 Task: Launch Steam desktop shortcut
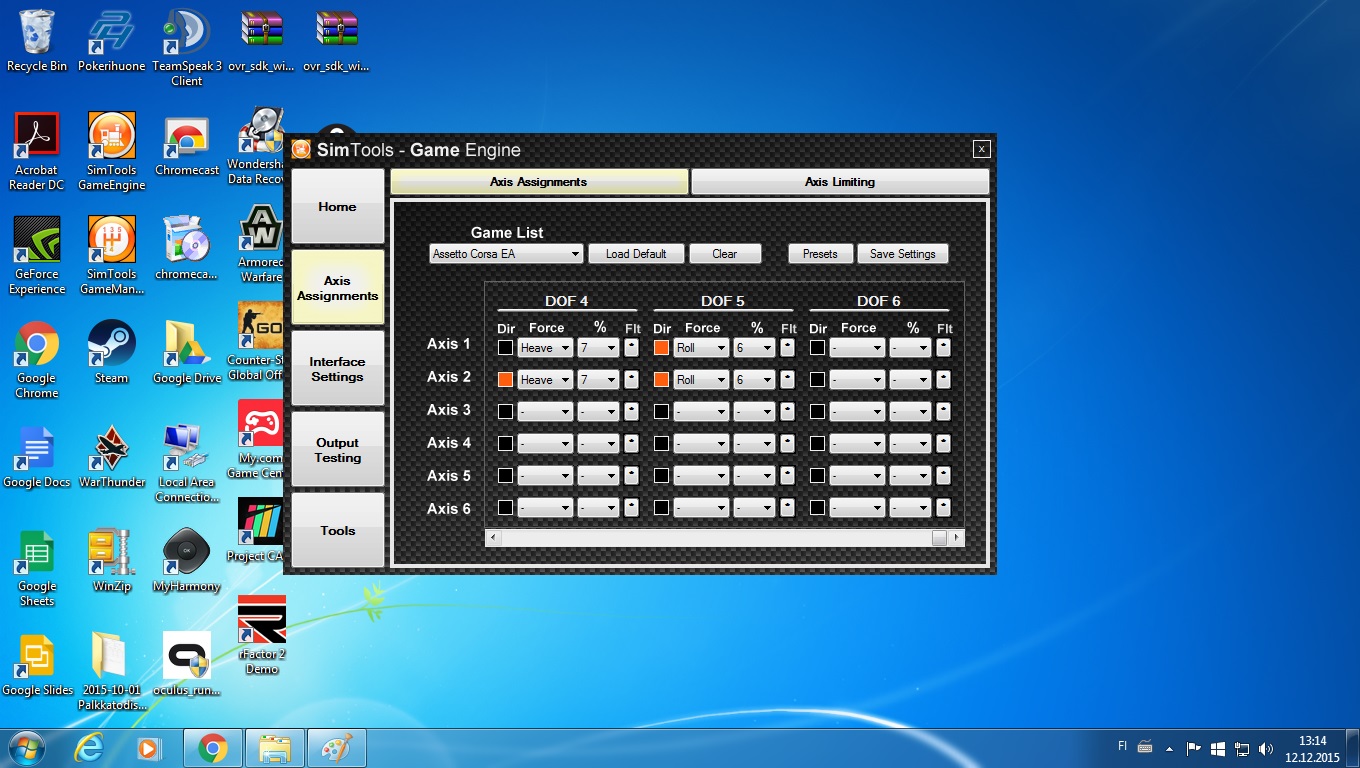click(112, 353)
